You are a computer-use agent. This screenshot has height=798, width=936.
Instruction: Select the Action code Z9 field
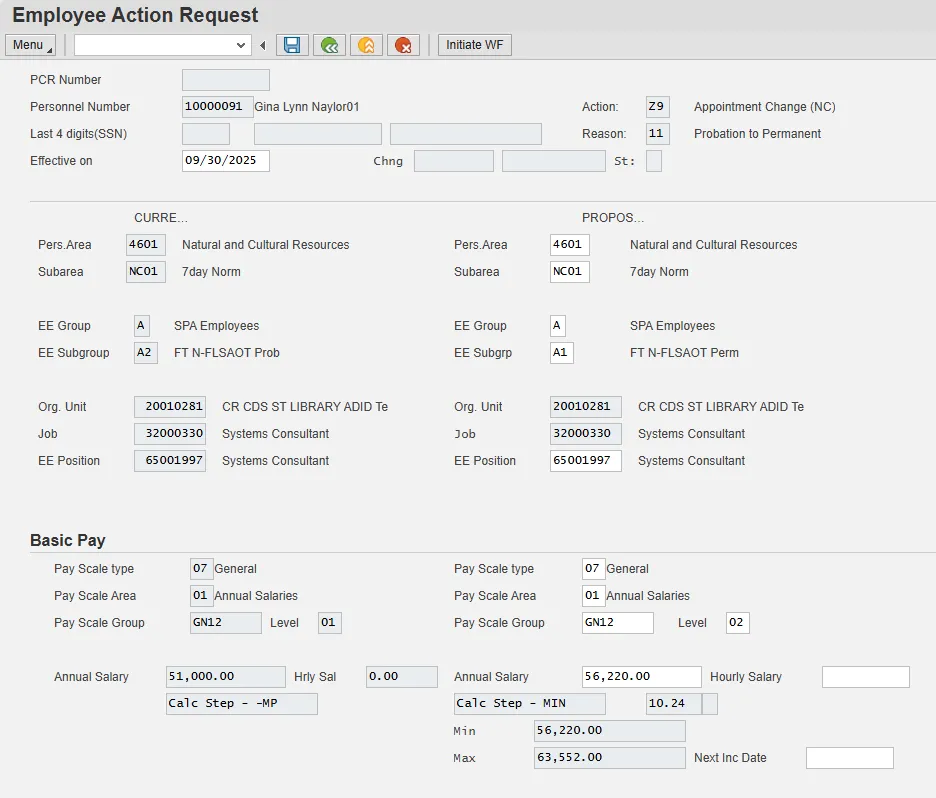(657, 107)
